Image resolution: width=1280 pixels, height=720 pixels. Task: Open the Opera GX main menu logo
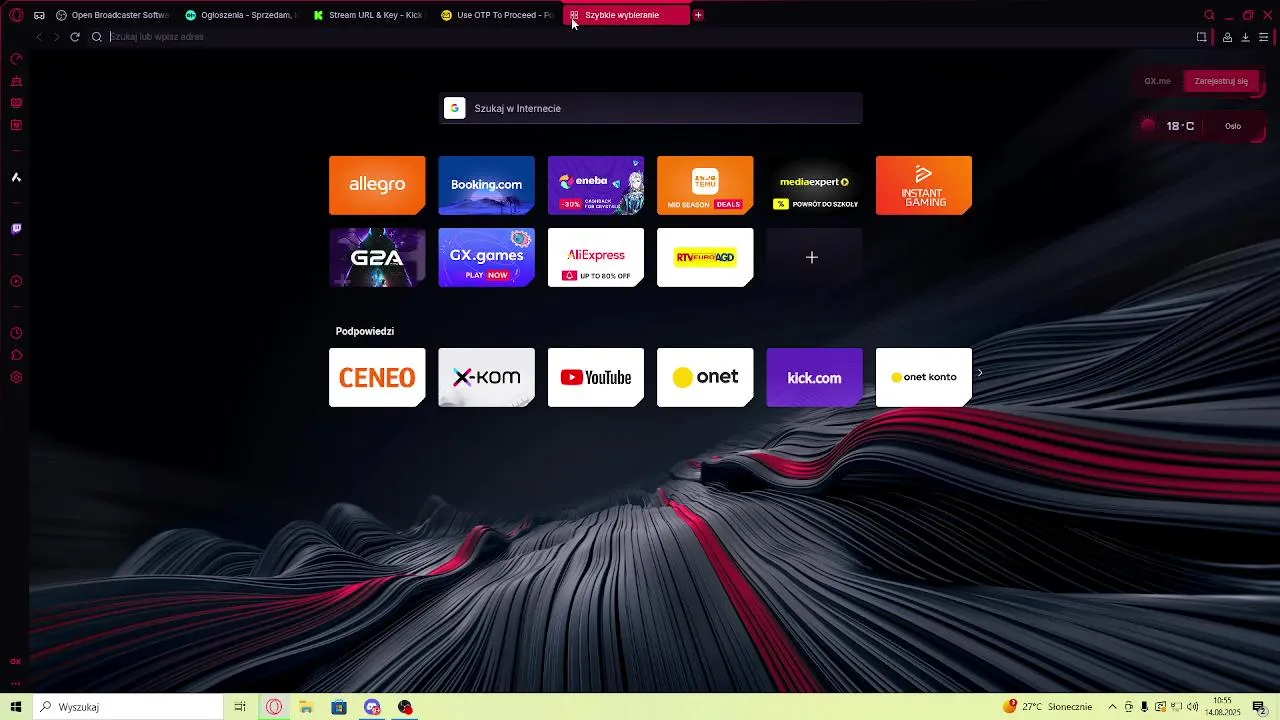click(x=16, y=15)
